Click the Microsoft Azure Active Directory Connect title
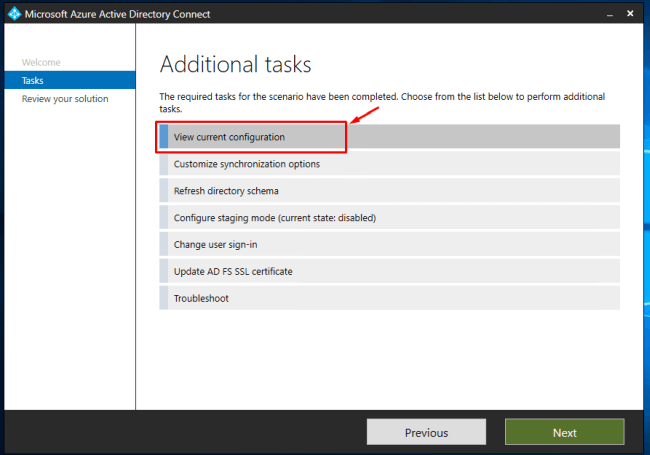 click(x=117, y=14)
